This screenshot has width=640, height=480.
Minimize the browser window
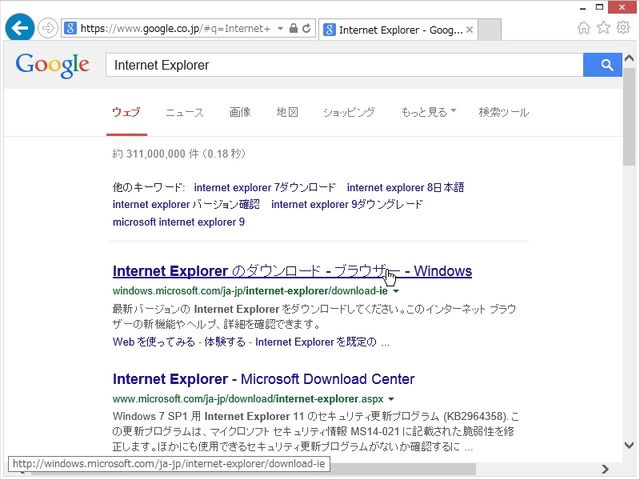pyautogui.click(x=583, y=7)
